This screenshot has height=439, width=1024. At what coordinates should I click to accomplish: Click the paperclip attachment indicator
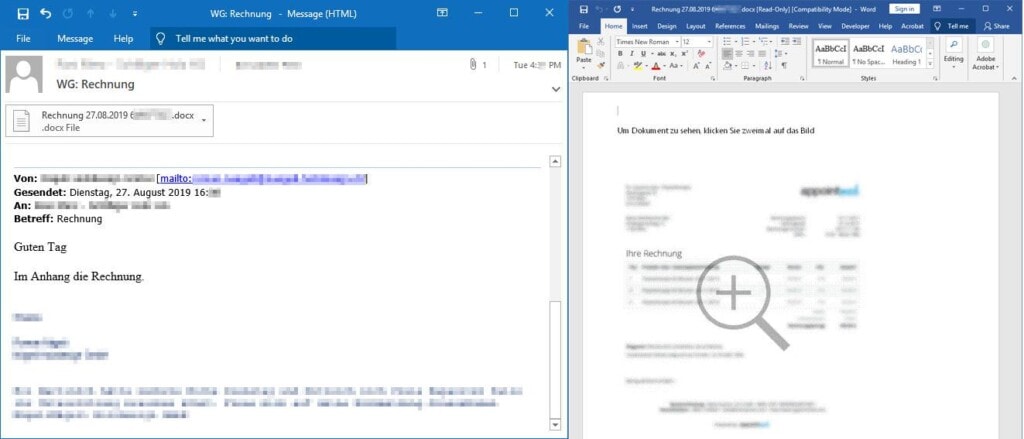(473, 65)
